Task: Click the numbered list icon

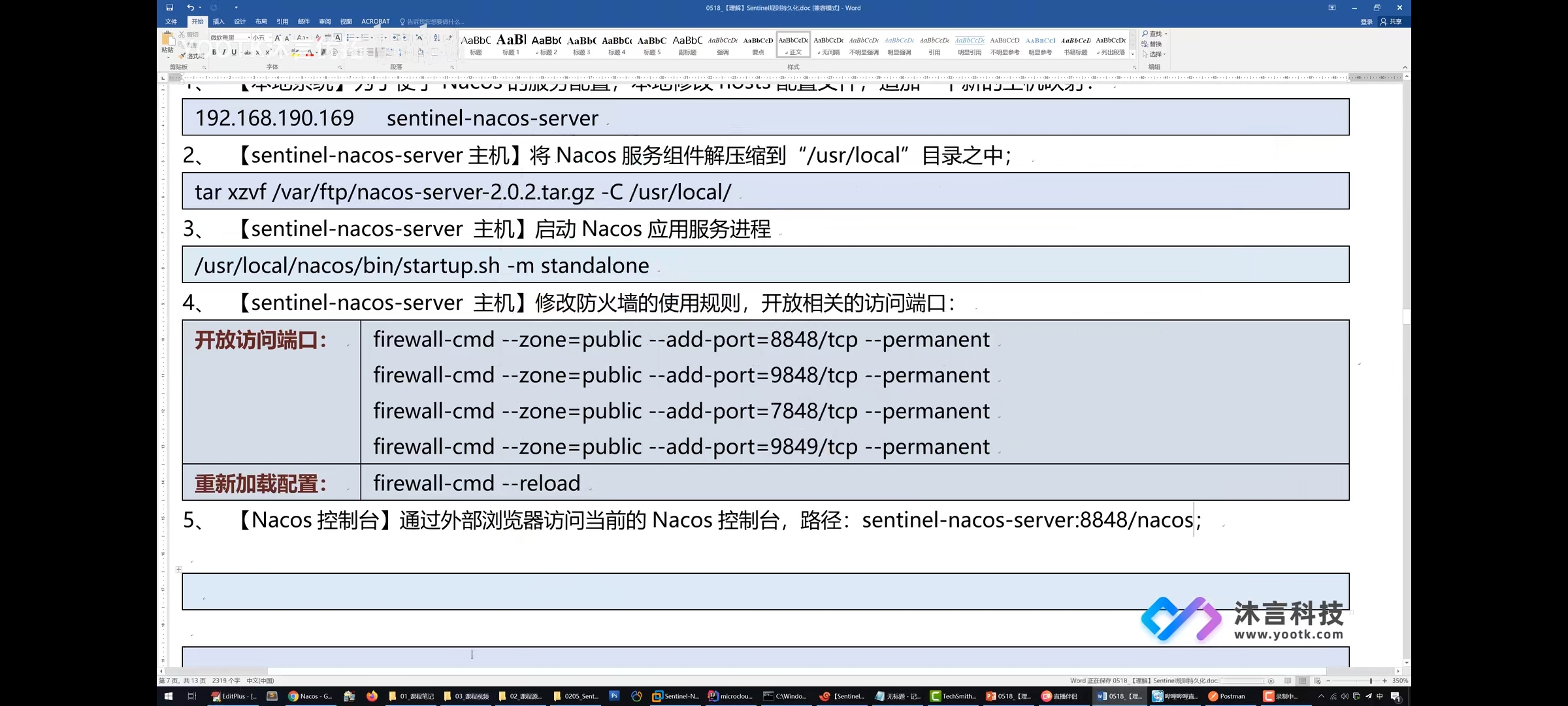Action: pyautogui.click(x=365, y=38)
